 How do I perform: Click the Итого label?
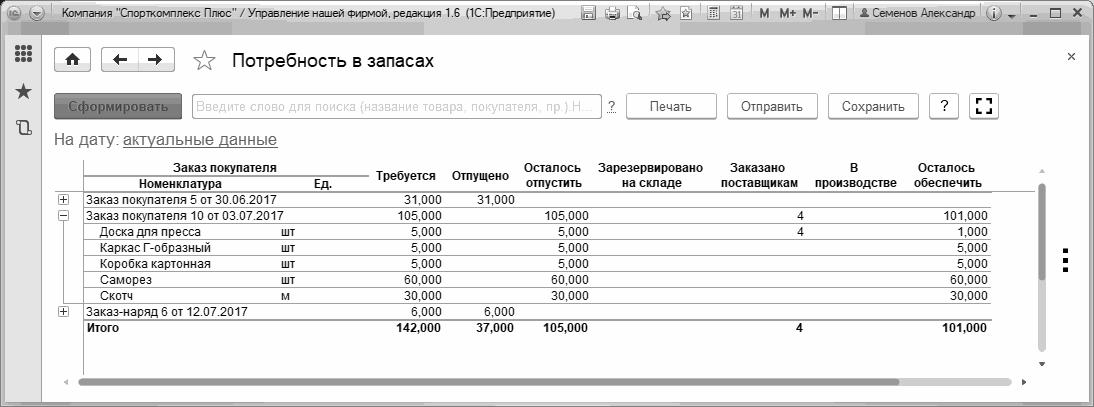point(103,327)
